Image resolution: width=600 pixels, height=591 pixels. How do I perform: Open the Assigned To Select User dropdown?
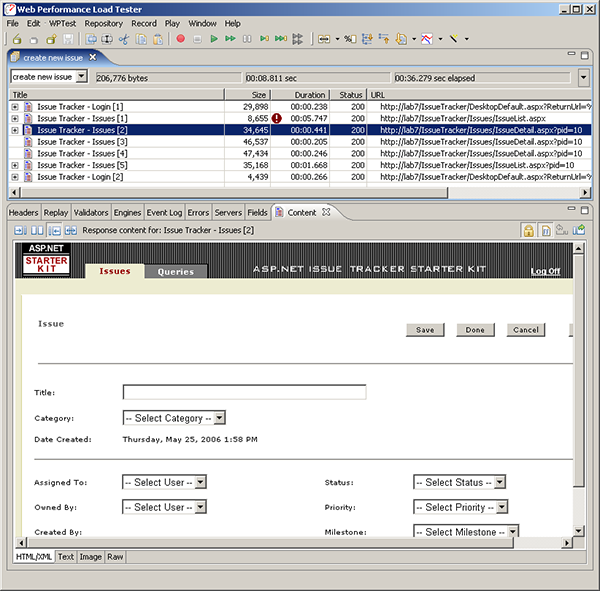(201, 482)
